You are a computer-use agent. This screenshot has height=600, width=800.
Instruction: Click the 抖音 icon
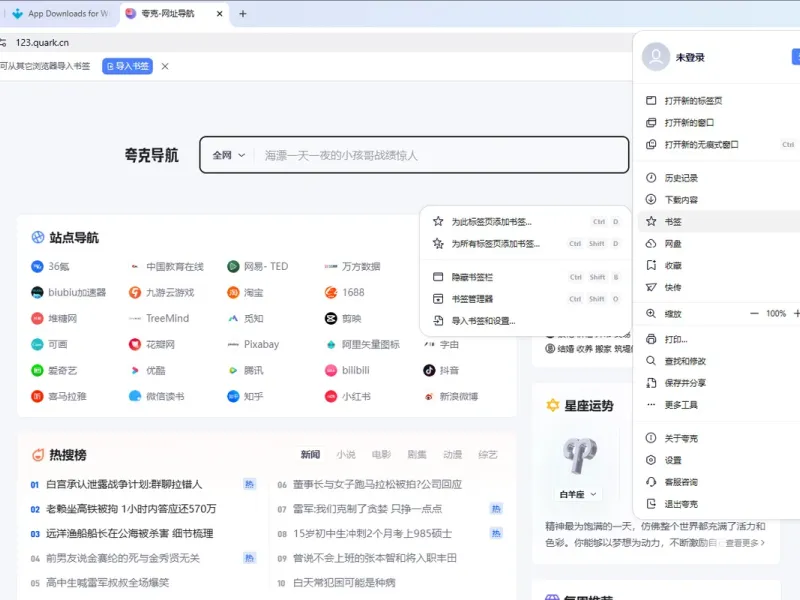pos(429,370)
